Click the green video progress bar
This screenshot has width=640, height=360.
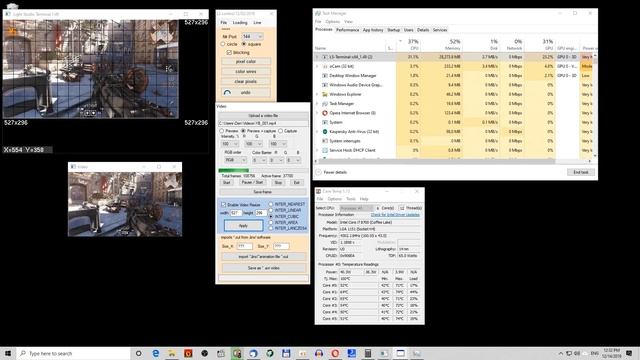click(233, 170)
